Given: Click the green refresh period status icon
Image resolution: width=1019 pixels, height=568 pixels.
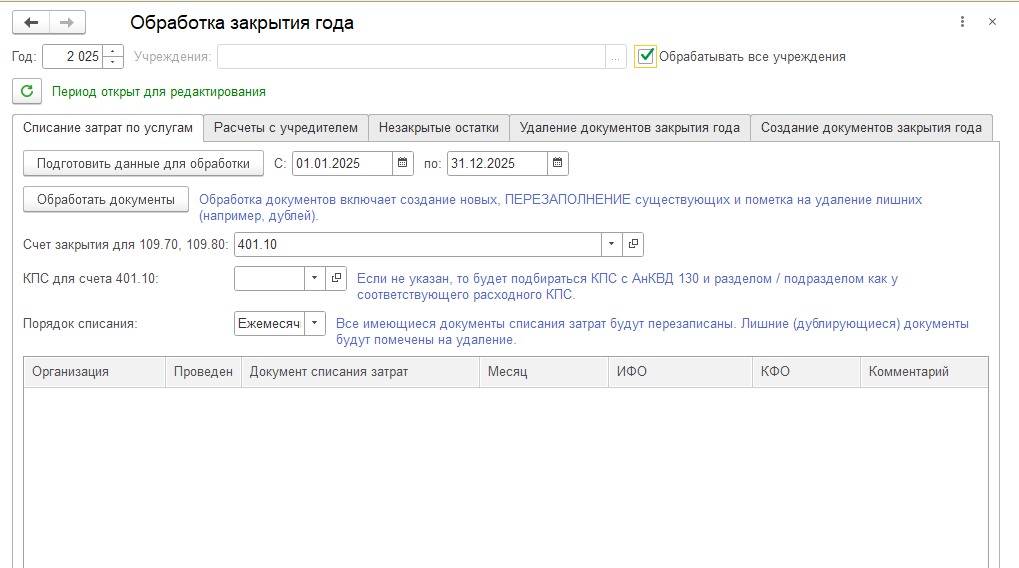Looking at the screenshot, I should pos(27,92).
